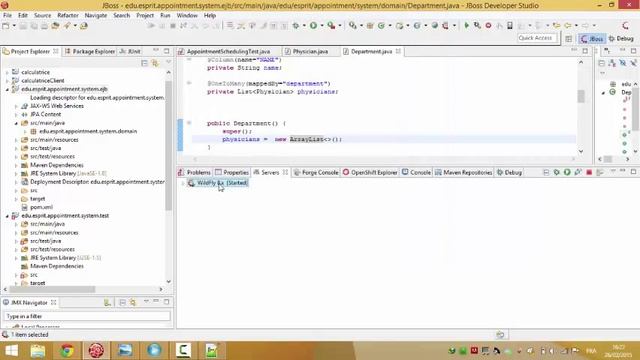Open File Explorer from the taskbar
Viewport: 640px width, 360px height.
(38, 351)
